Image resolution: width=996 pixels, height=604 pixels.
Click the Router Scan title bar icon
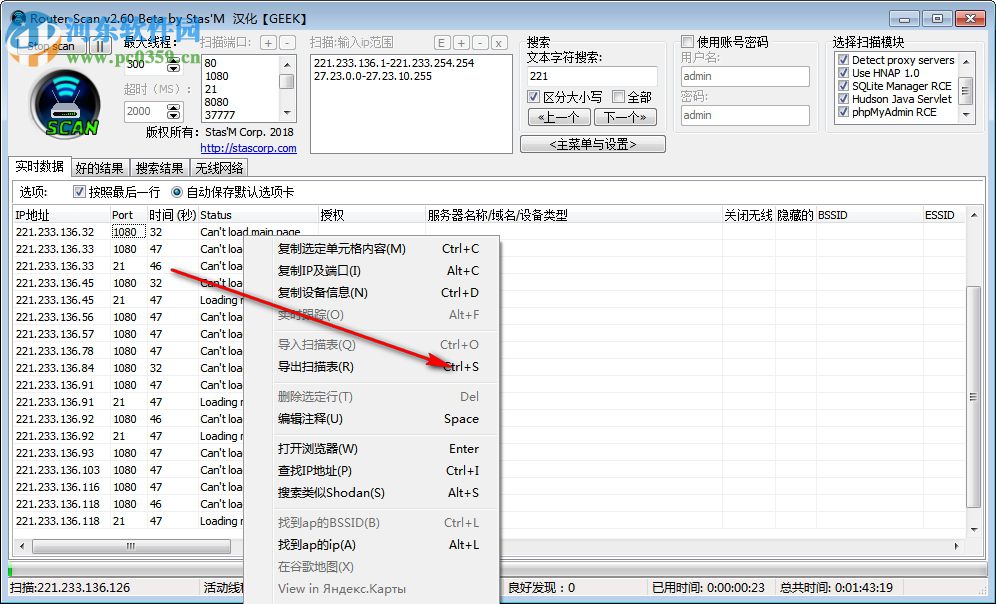tap(17, 17)
